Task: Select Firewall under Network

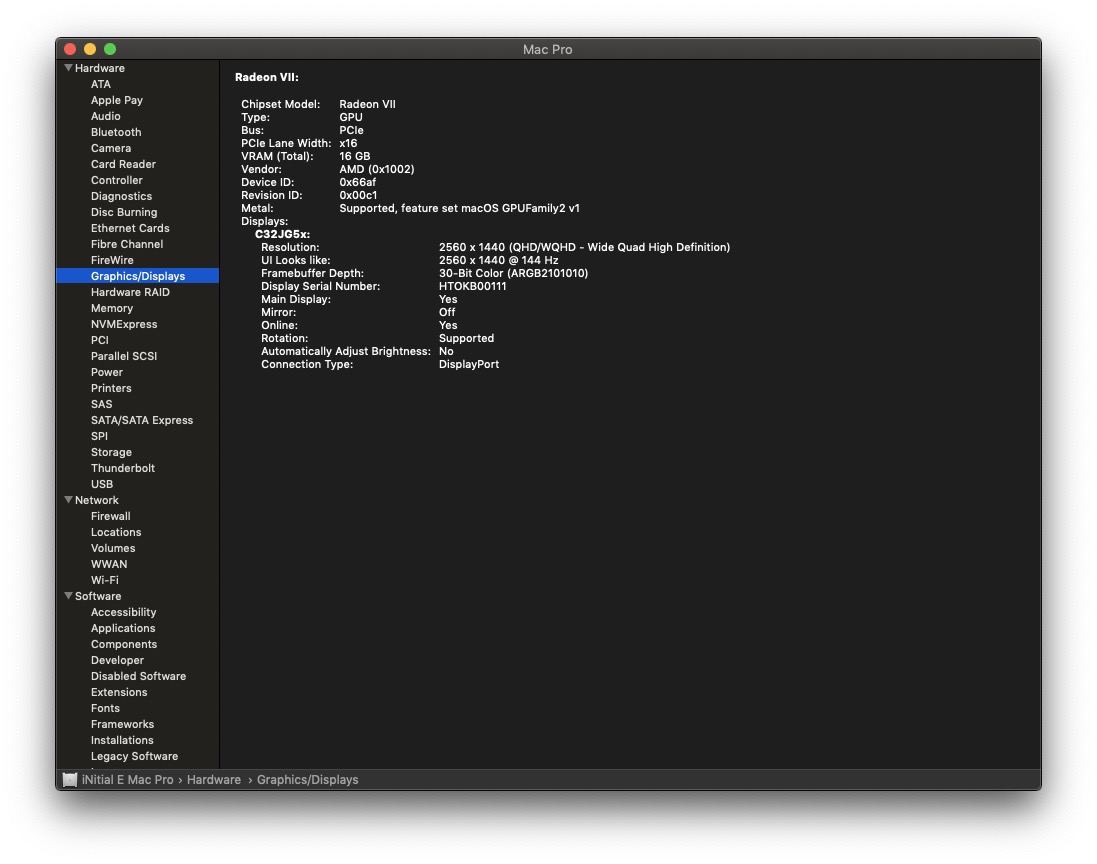Action: [111, 516]
